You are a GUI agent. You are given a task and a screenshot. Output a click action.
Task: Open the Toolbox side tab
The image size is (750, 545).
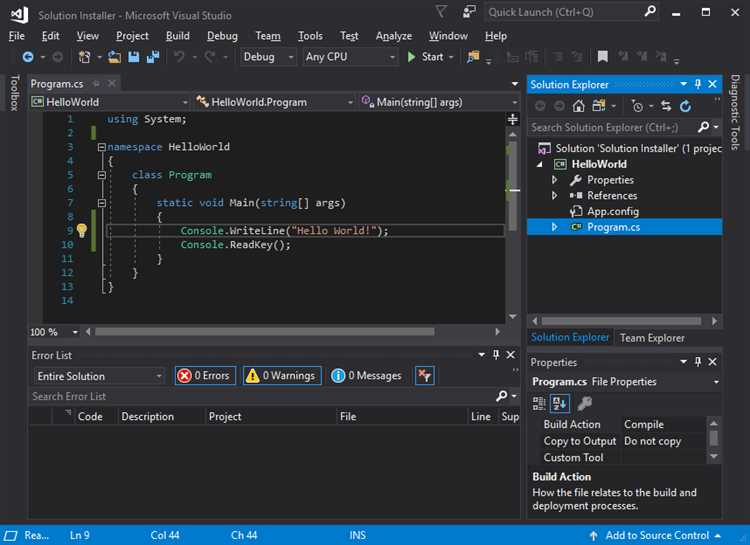(14, 93)
